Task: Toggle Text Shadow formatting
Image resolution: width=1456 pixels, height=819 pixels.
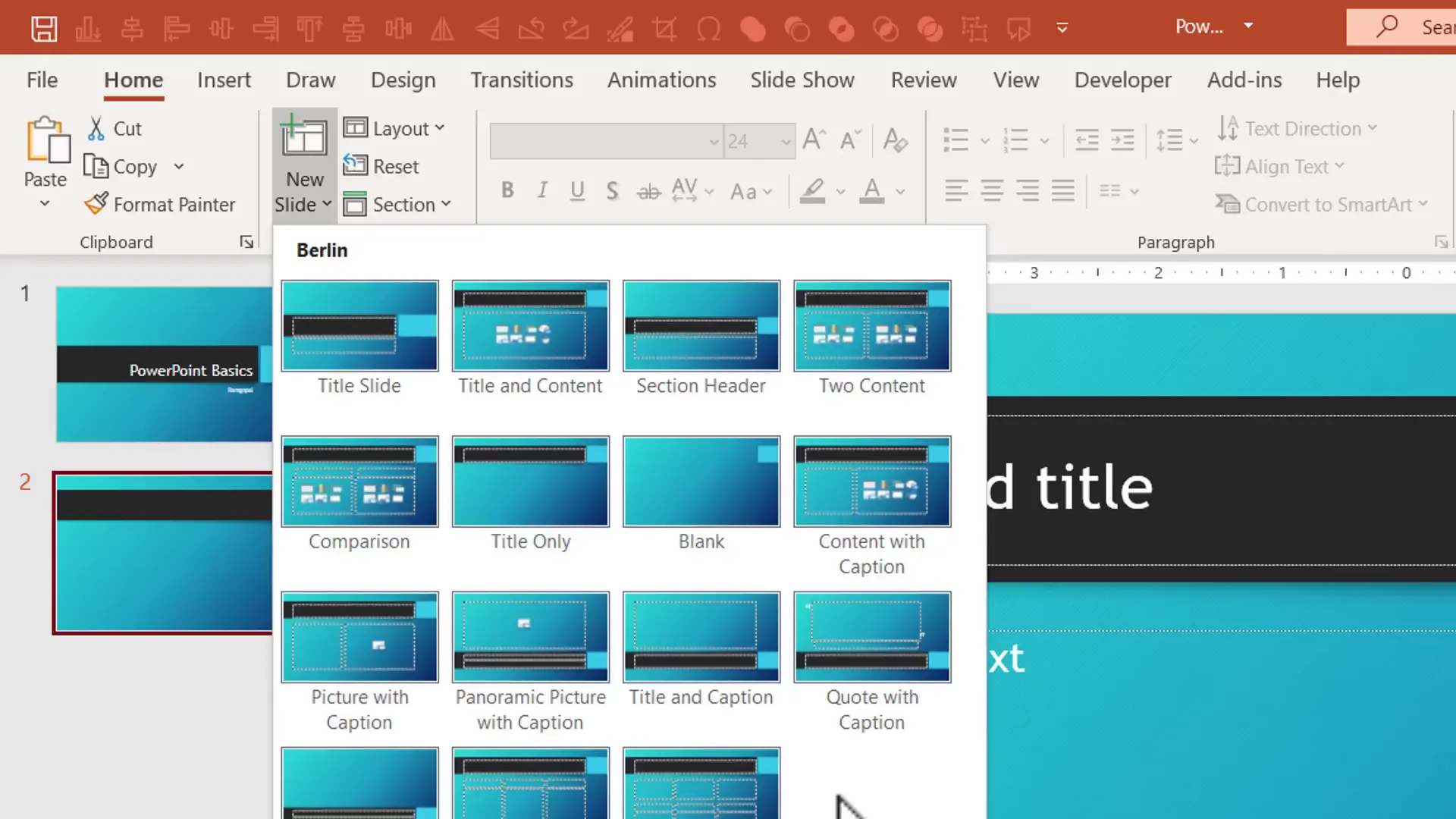Action: [612, 190]
